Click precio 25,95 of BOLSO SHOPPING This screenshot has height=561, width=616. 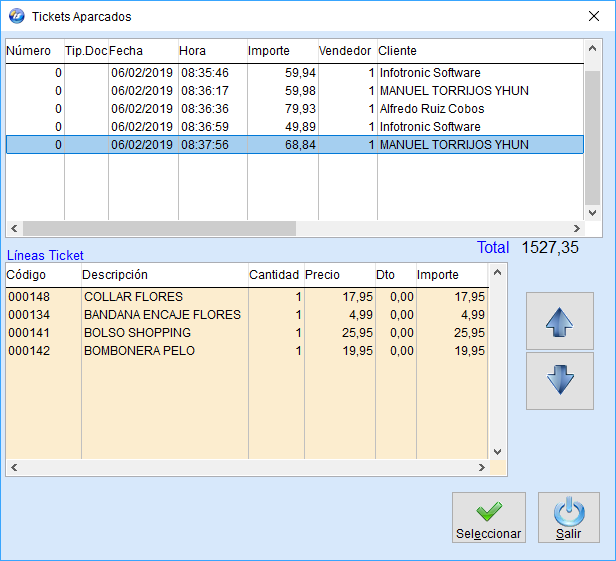pos(357,333)
